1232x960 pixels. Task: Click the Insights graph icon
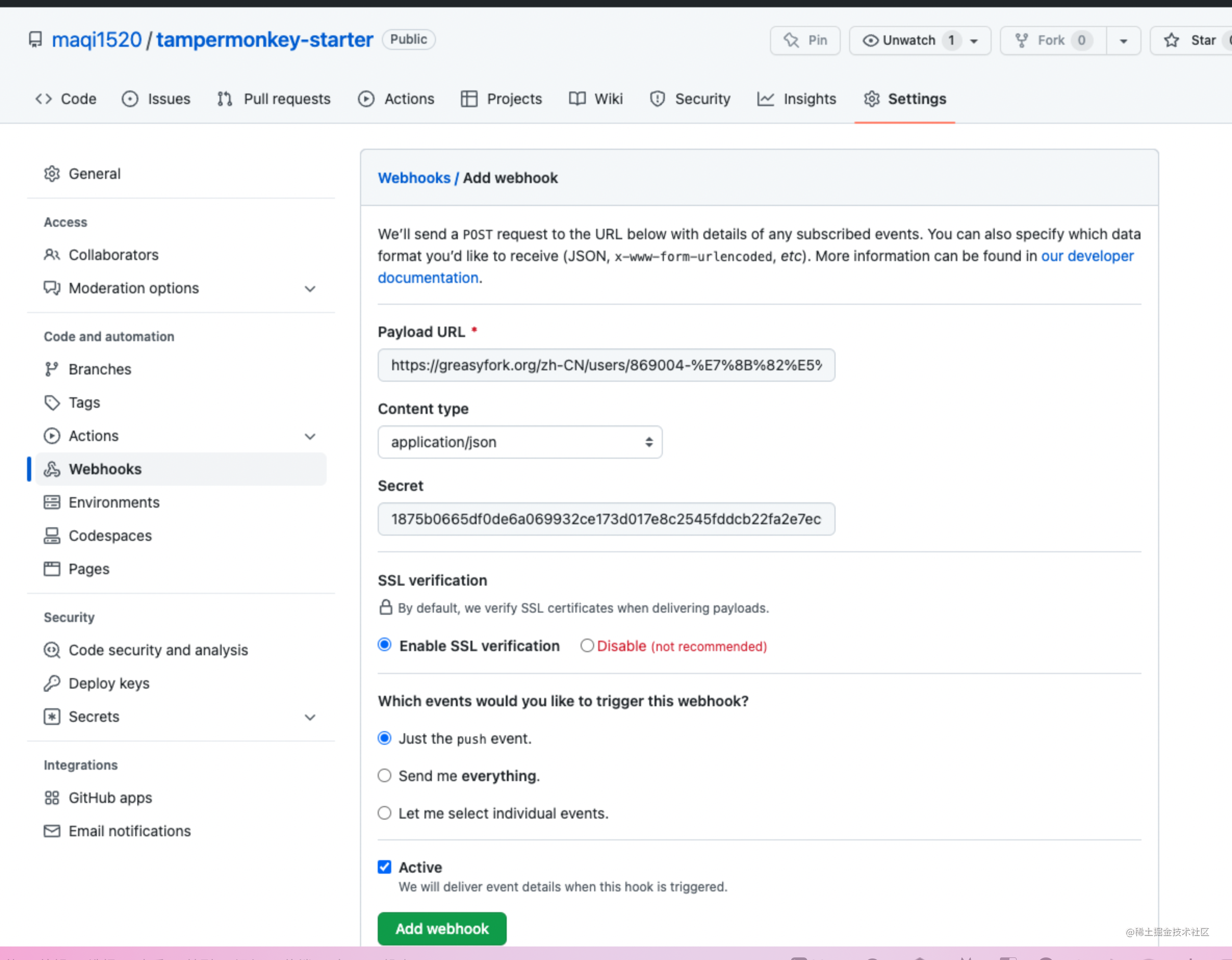(765, 99)
